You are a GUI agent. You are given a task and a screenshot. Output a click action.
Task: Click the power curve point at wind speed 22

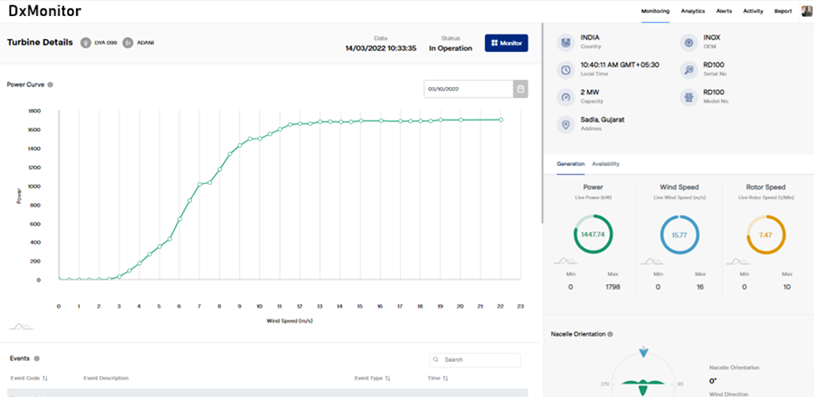point(501,120)
